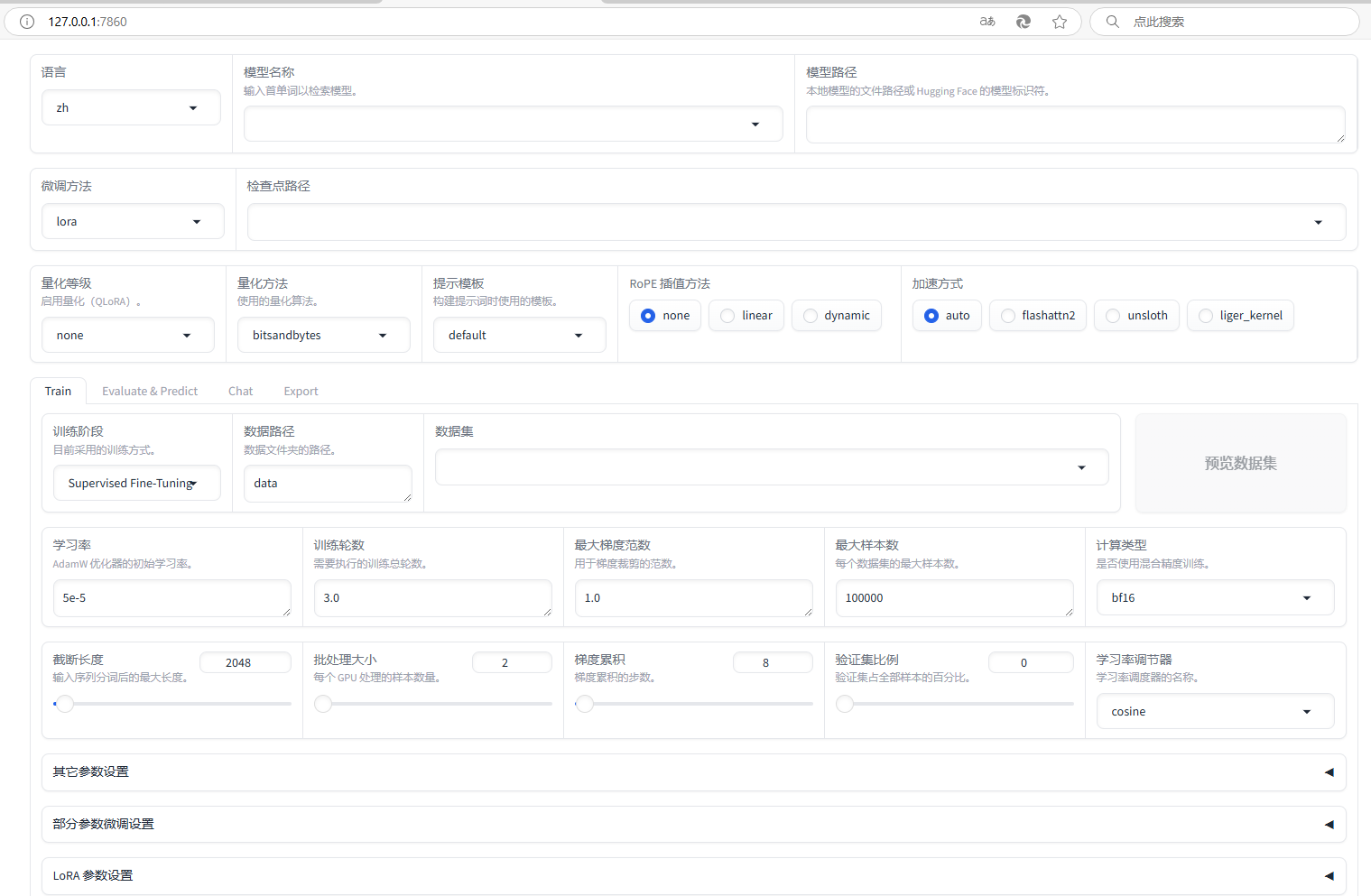Expand LoRA 参数设置 section
The image size is (1371, 896).
pos(1329,876)
